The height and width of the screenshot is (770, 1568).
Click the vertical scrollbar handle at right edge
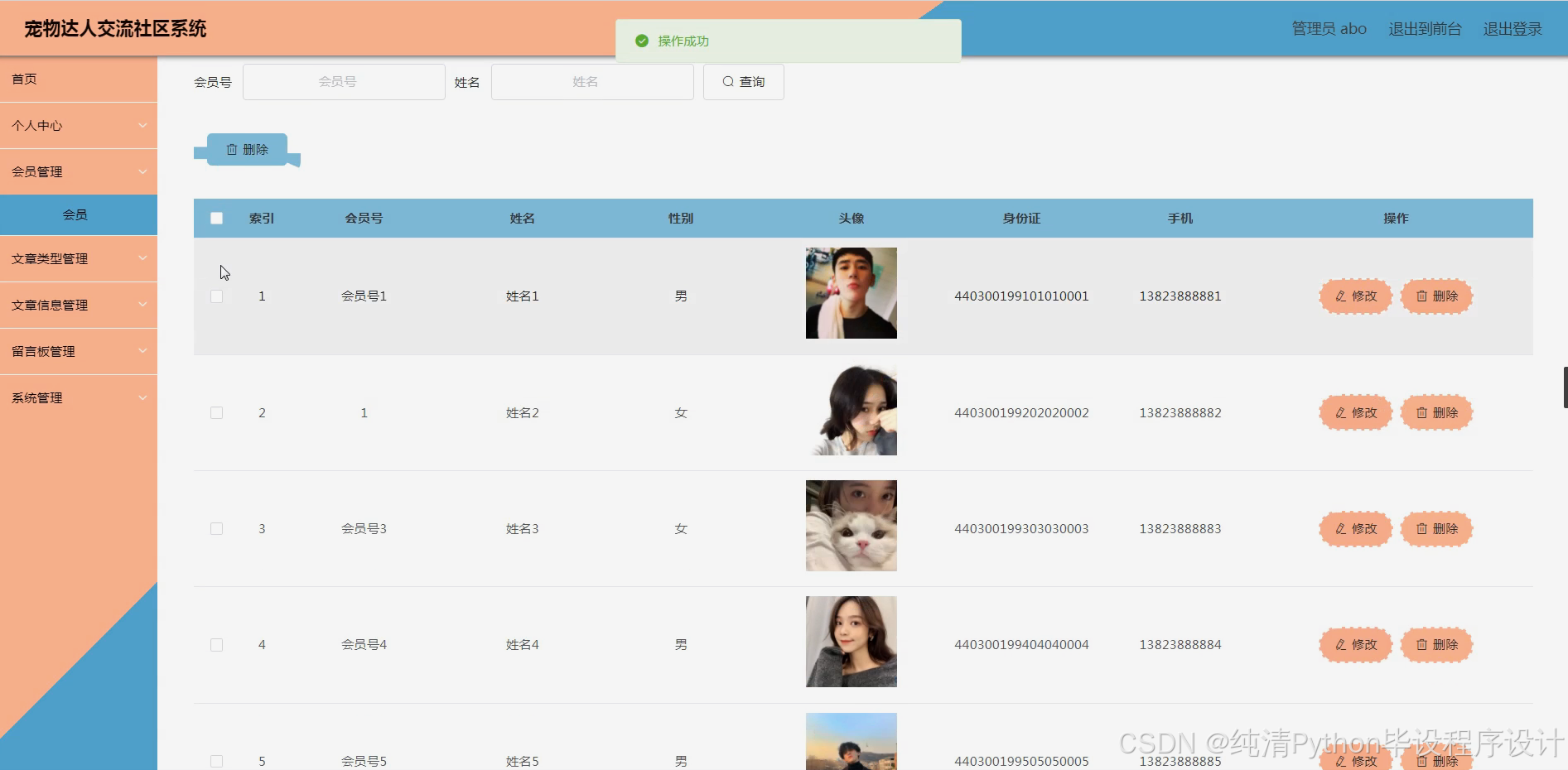pyautogui.click(x=1565, y=387)
